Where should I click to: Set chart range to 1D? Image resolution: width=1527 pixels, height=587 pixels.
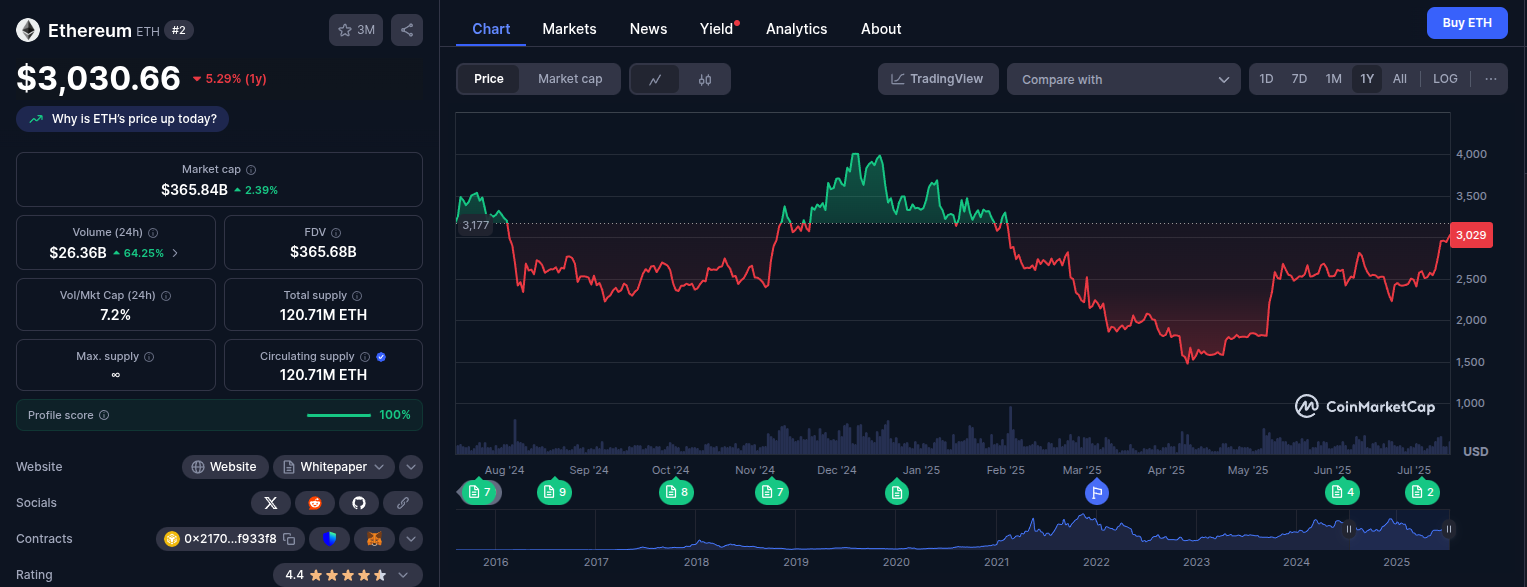(x=1266, y=79)
